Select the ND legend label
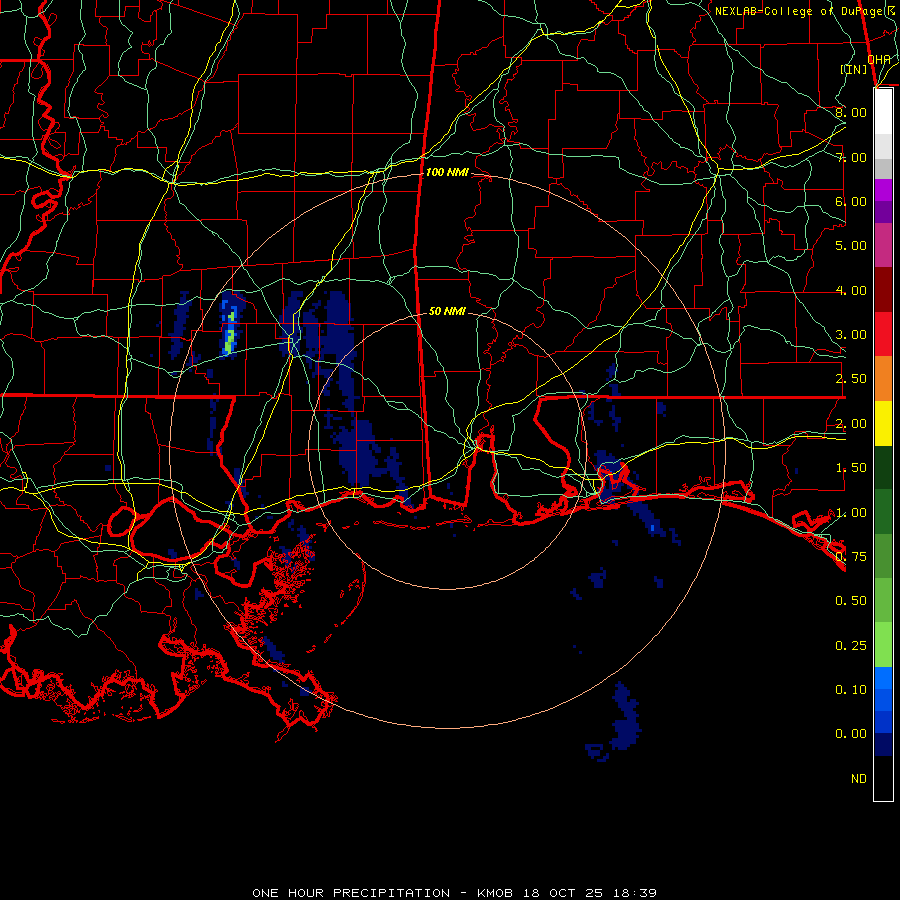Image resolution: width=900 pixels, height=900 pixels. pyautogui.click(x=859, y=779)
